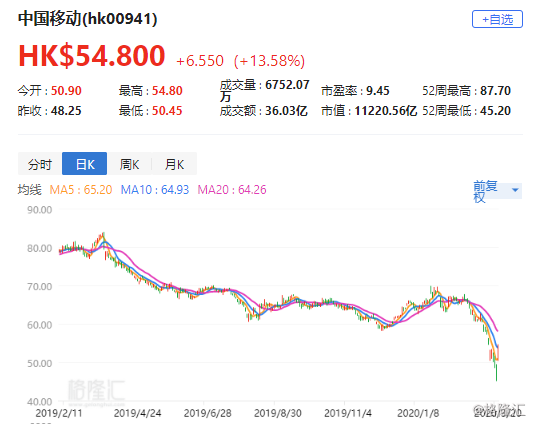Click the volume value 6752.07
The width and height of the screenshot is (533, 424).
287,85
